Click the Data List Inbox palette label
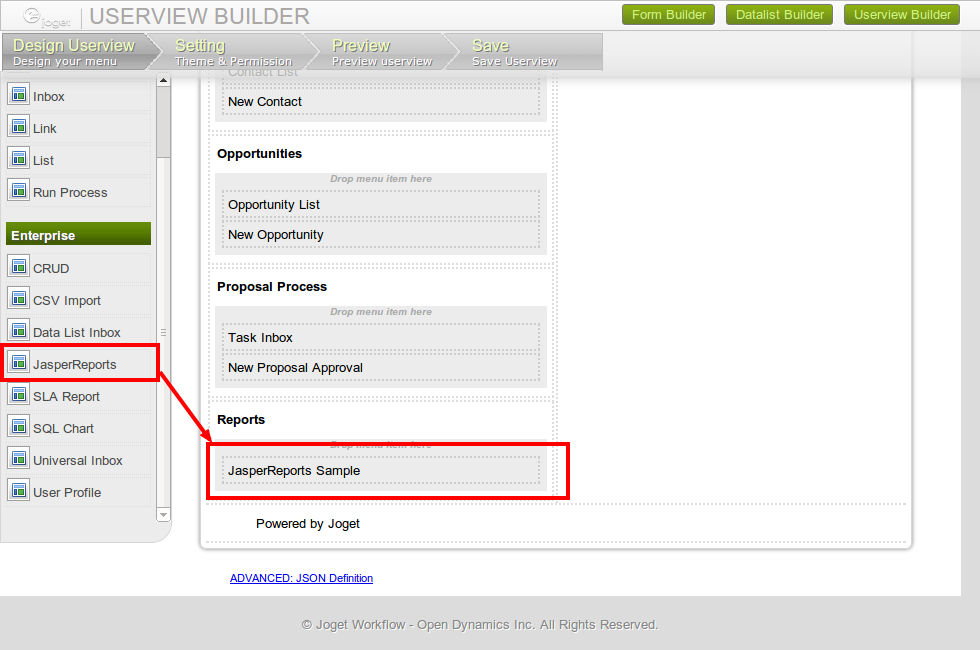Viewport: 980px width, 650px height. coord(76,332)
